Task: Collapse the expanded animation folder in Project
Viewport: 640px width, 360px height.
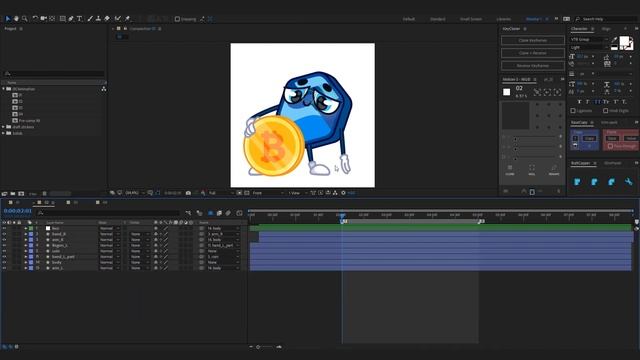Action: coord(4,89)
